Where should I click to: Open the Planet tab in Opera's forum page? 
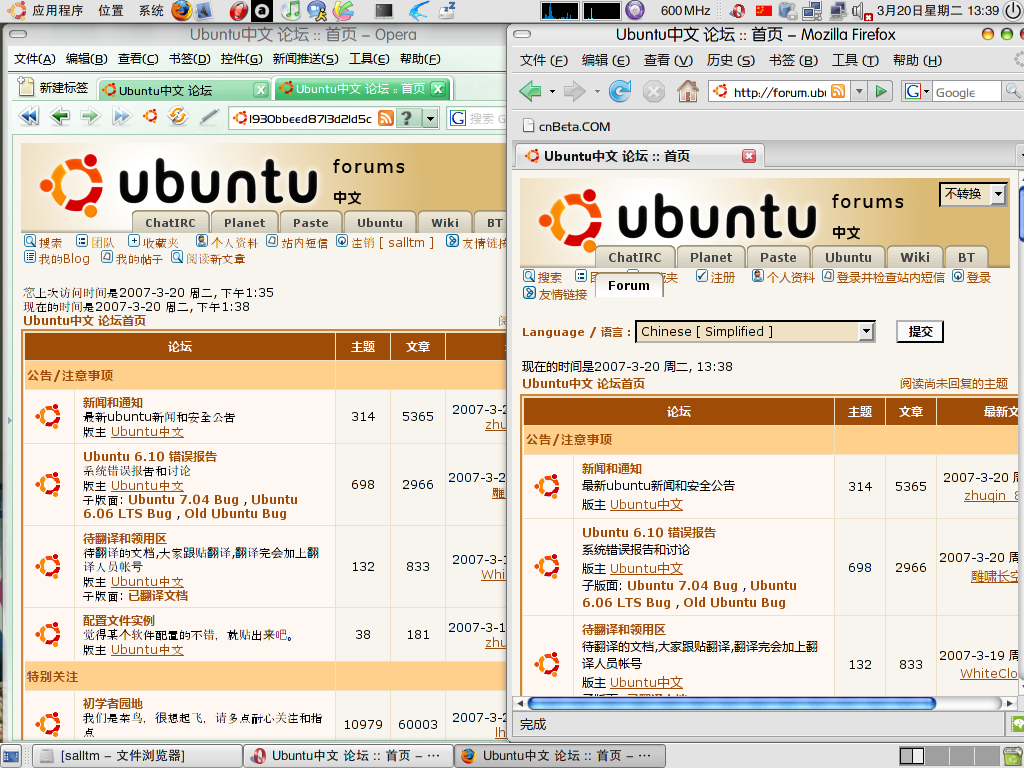click(244, 223)
